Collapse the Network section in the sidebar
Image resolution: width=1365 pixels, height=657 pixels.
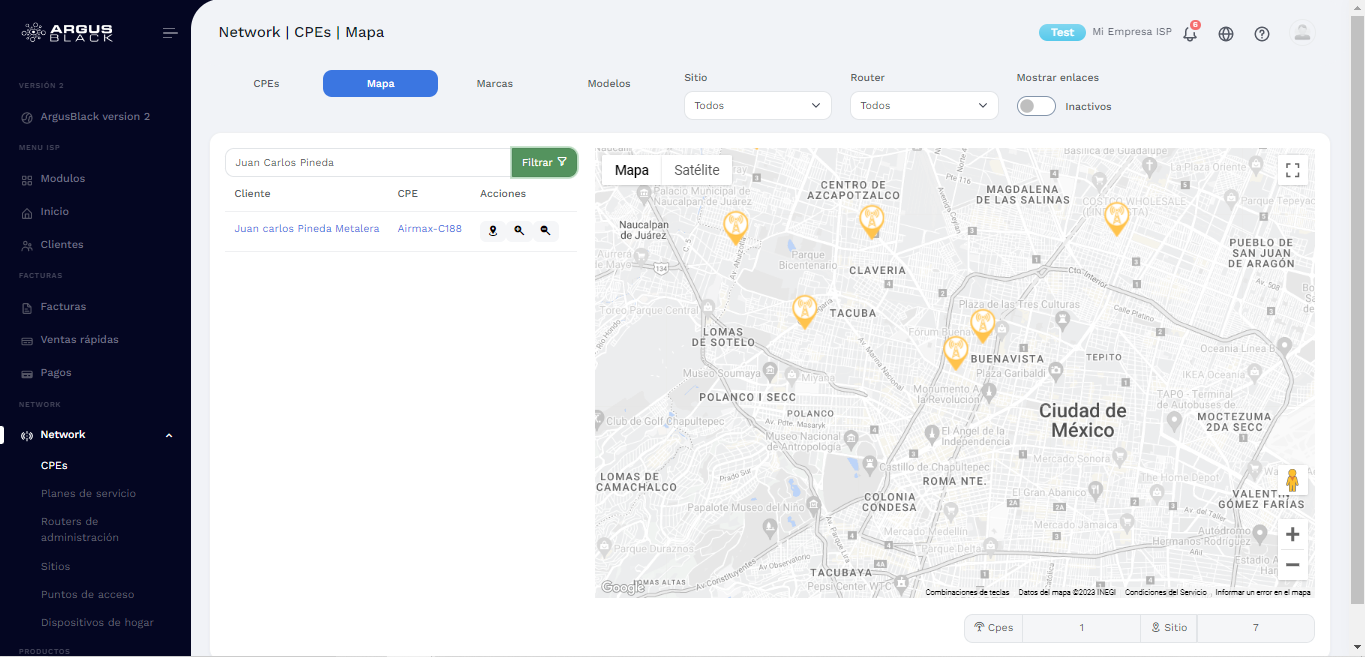click(168, 435)
